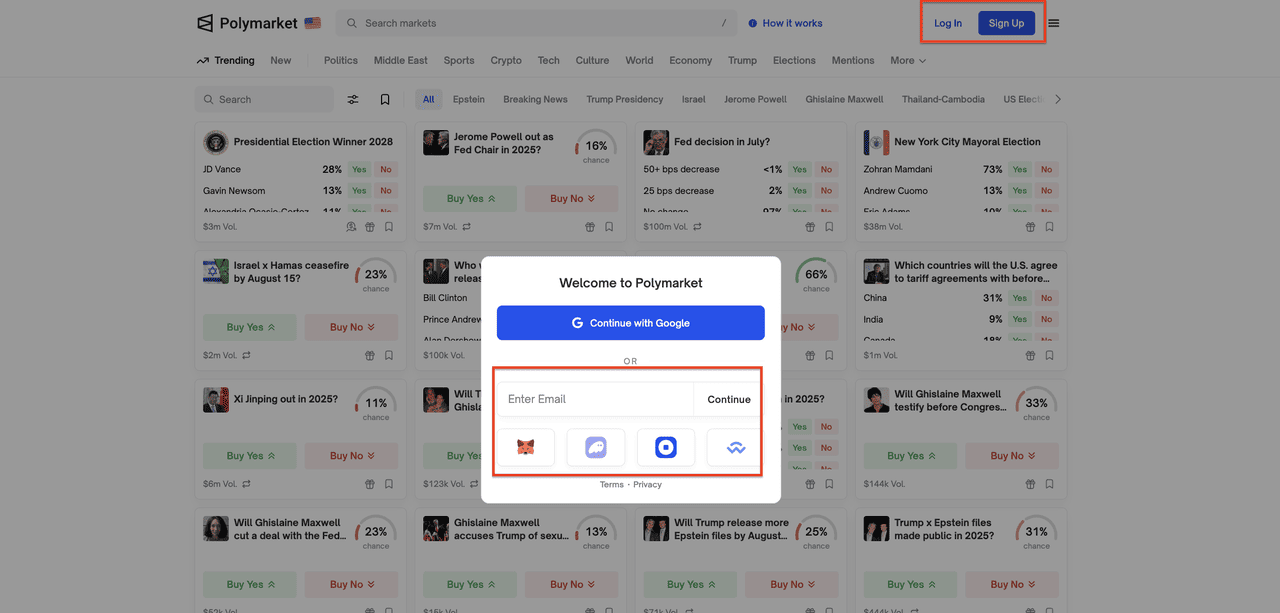Click Buy No on Xi Jinping out card

pyautogui.click(x=351, y=456)
